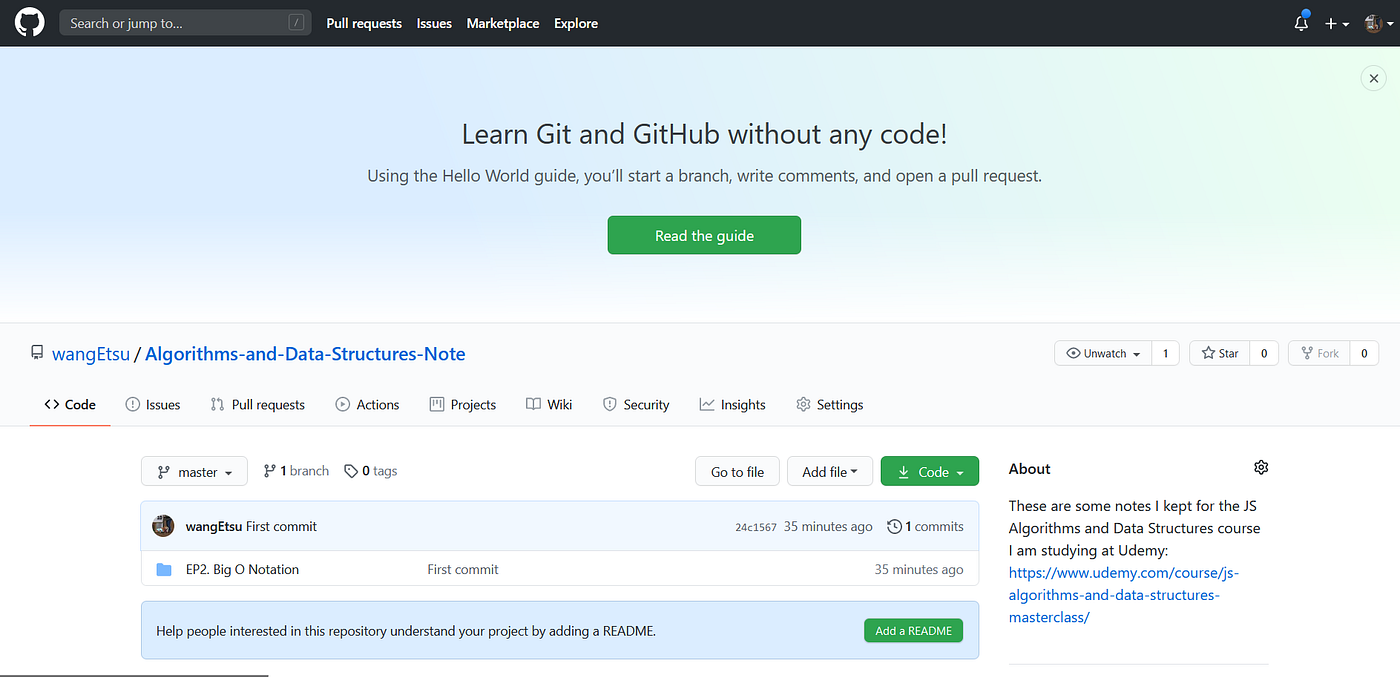The width and height of the screenshot is (1400, 677).
Task: Switch to the repository Issues tab
Action: (153, 404)
